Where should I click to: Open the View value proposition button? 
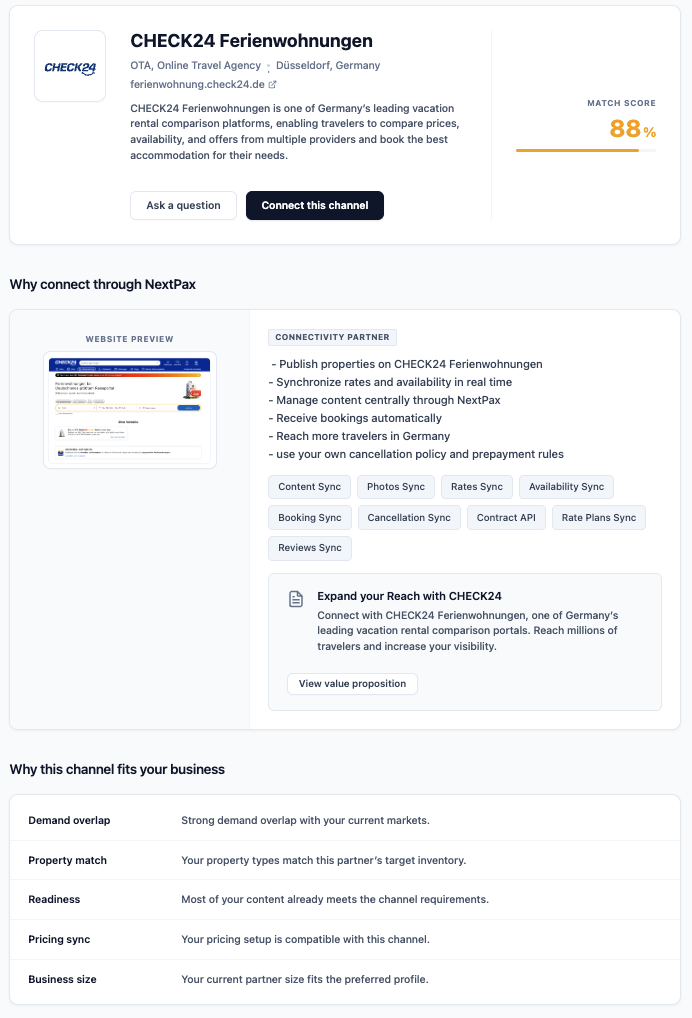[352, 684]
